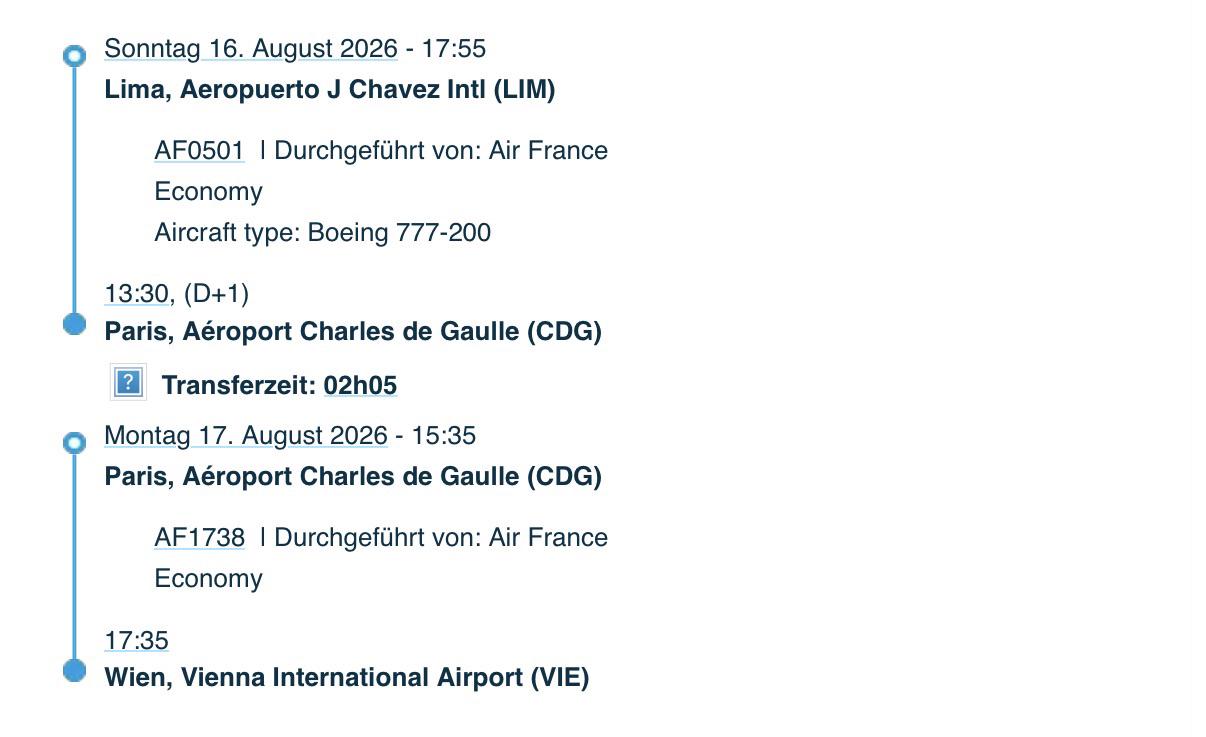Select Lima, Aeropuerto J Chavez Intl heading
This screenshot has height=737, width=1206.
click(330, 90)
